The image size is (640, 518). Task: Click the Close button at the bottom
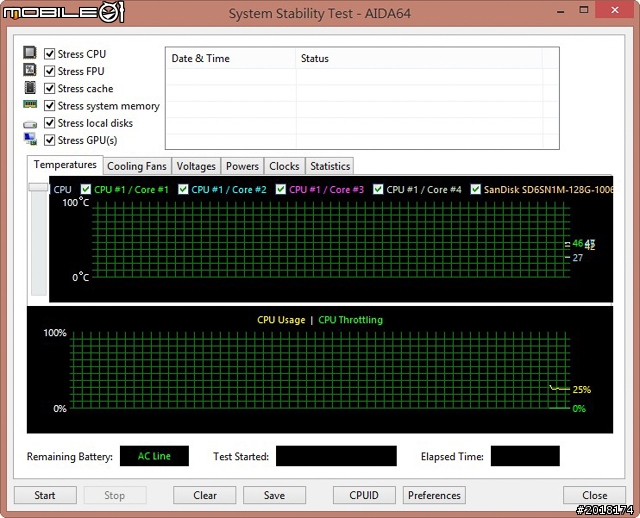(594, 495)
